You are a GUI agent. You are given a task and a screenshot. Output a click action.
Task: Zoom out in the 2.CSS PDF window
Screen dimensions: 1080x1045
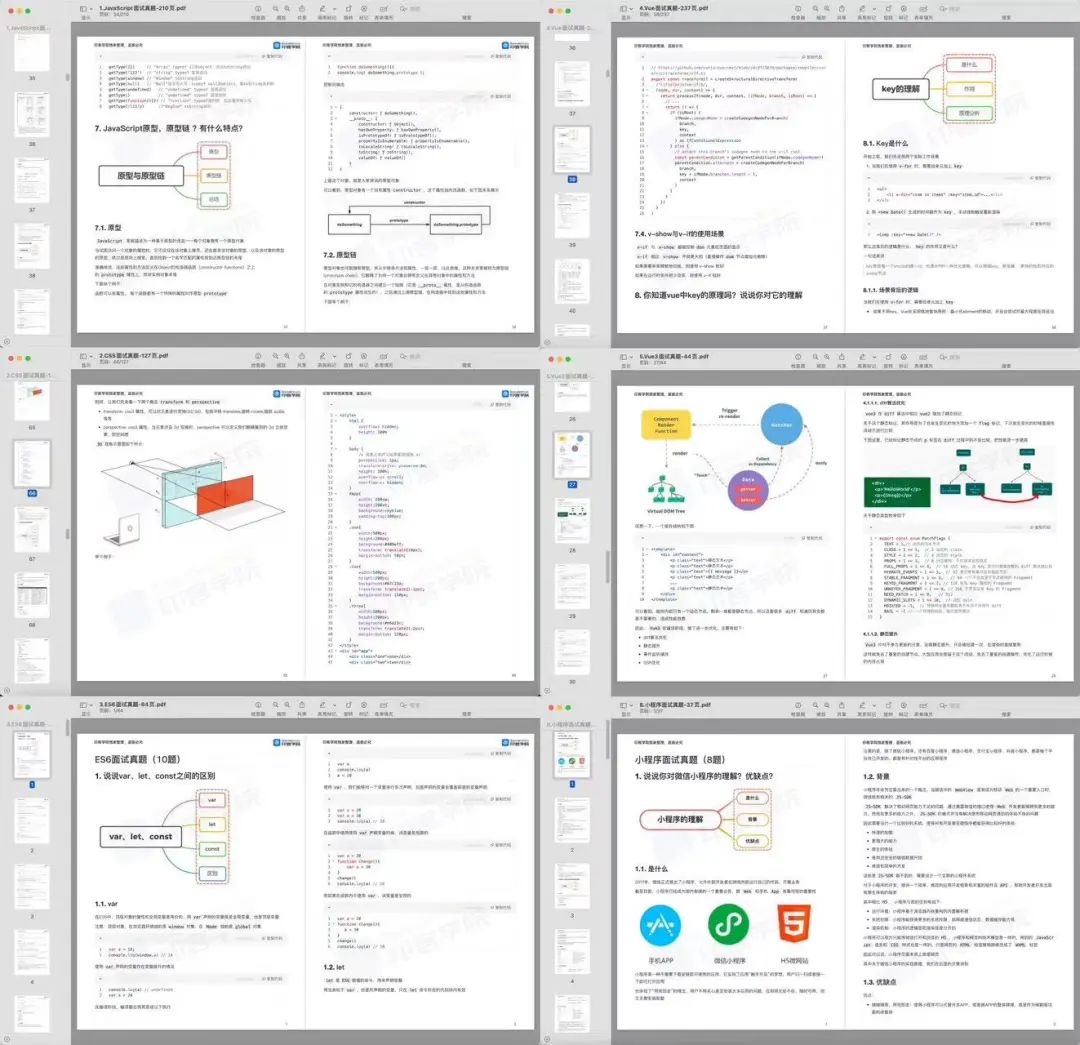275,357
